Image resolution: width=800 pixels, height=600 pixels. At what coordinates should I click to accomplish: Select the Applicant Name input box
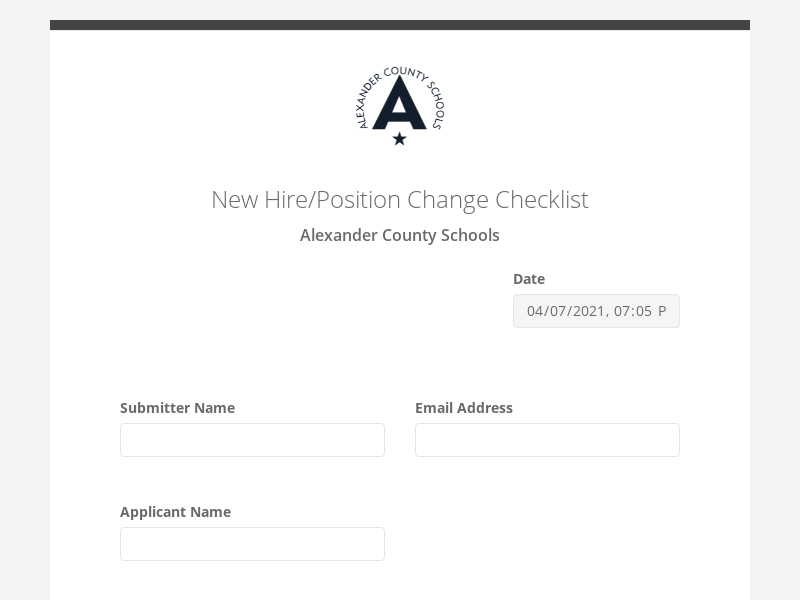coord(252,544)
